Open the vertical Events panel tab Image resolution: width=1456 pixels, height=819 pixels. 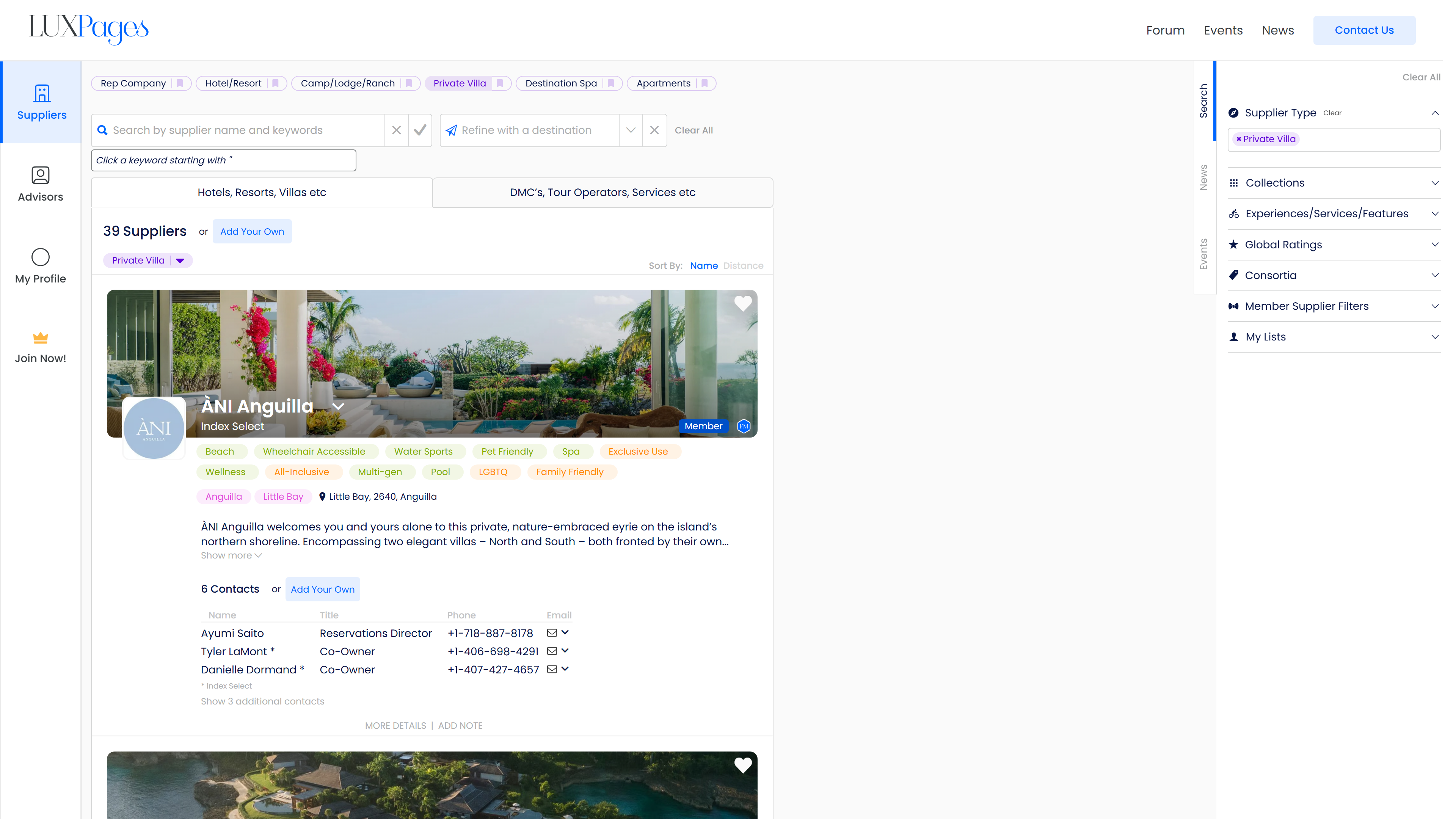[x=1203, y=254]
